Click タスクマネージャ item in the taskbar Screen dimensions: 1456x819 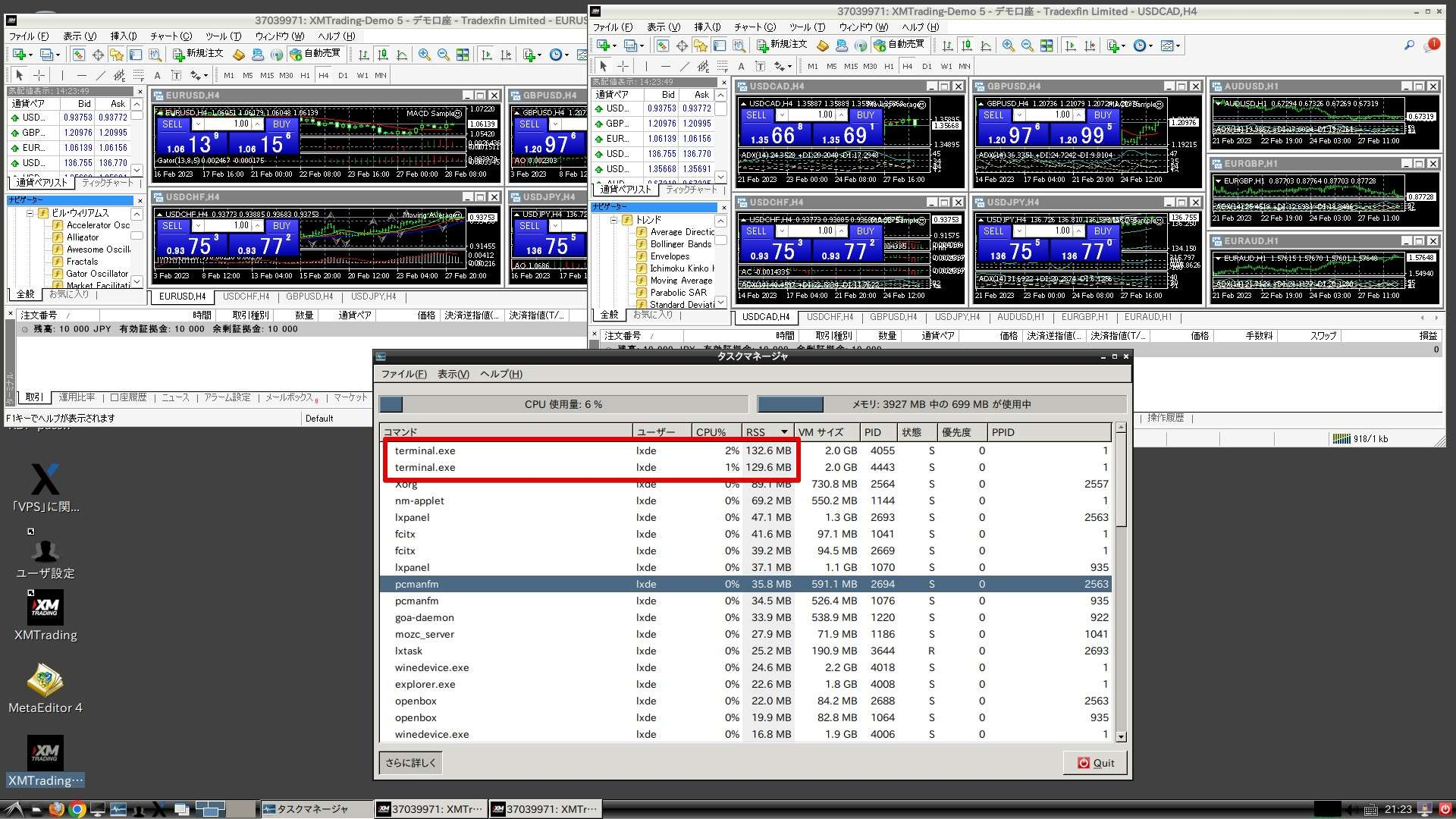[316, 809]
